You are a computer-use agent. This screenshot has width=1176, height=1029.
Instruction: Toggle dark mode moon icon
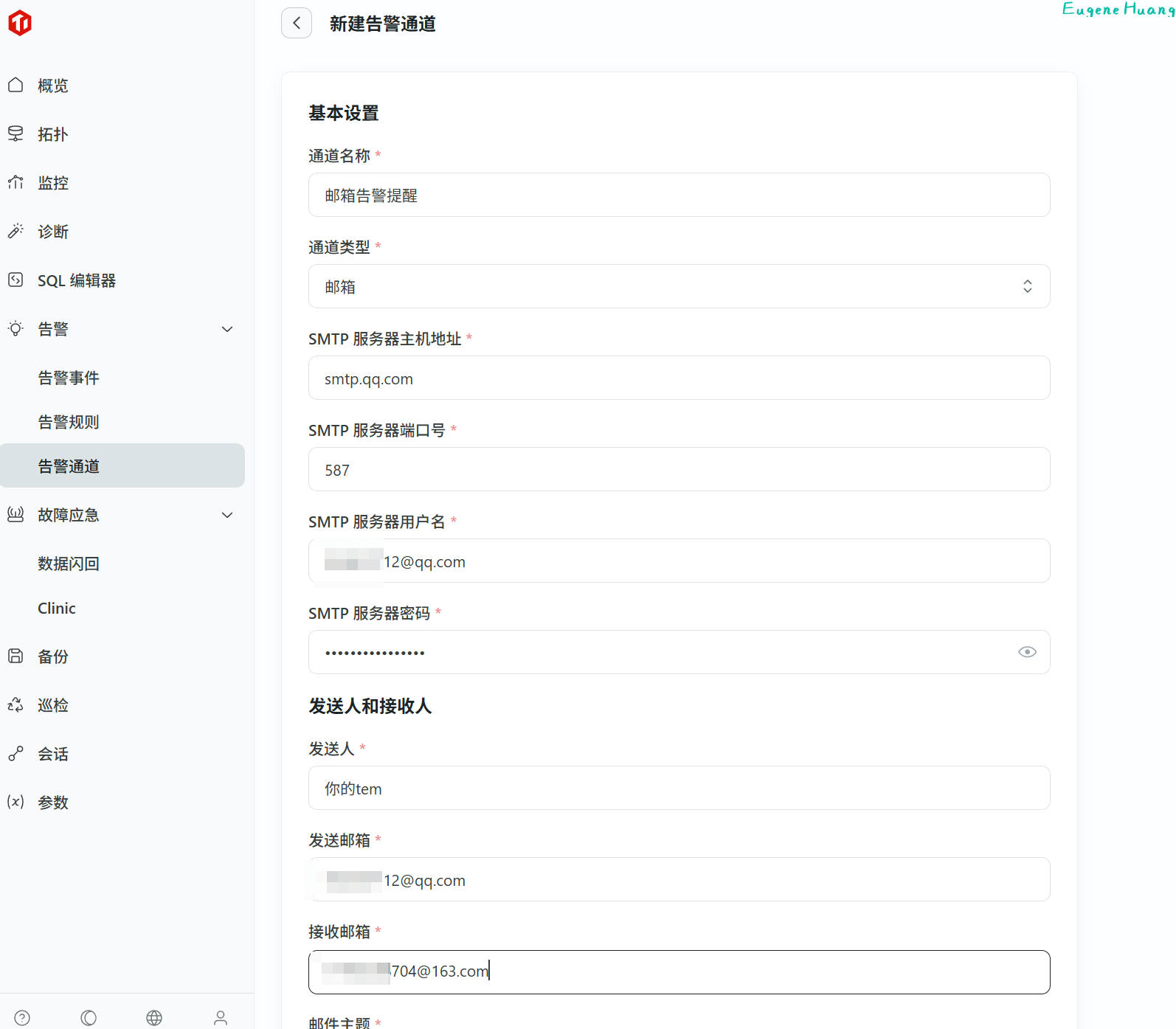[x=89, y=1018]
